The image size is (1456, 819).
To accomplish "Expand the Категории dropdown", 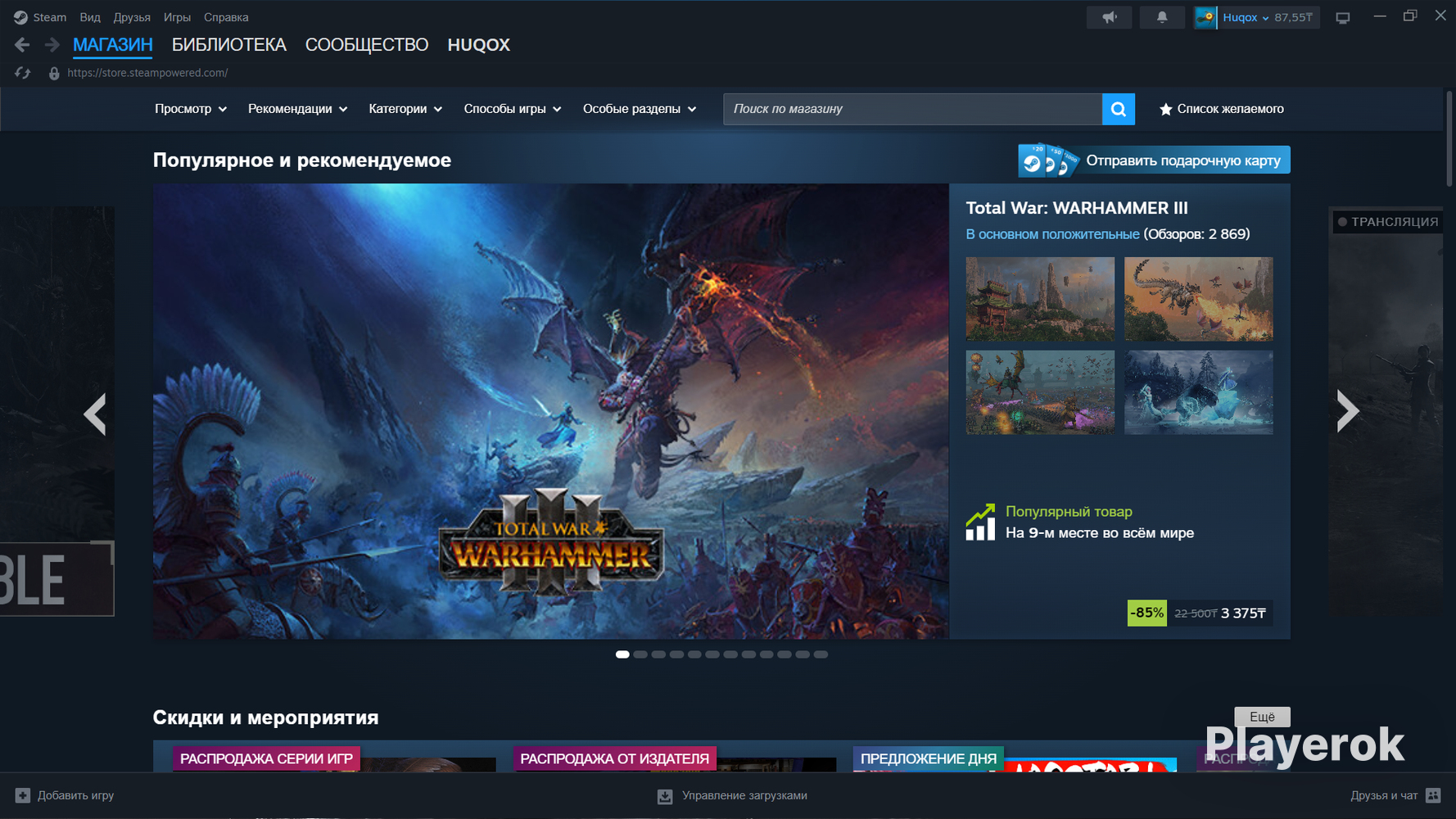I will (x=405, y=109).
